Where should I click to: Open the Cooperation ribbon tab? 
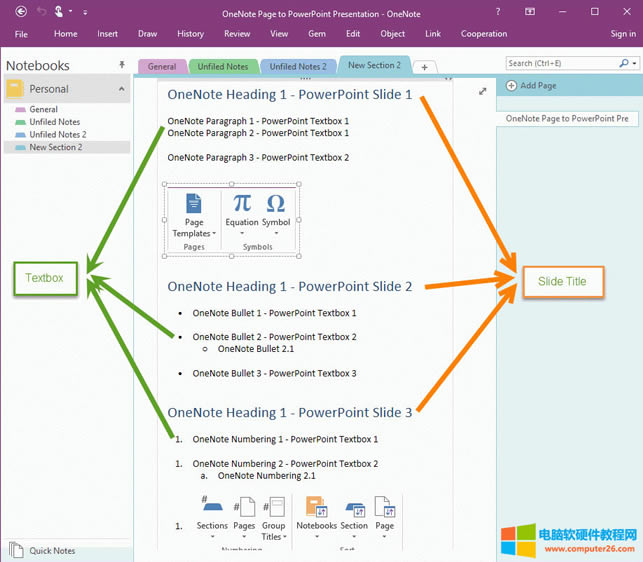coord(484,34)
